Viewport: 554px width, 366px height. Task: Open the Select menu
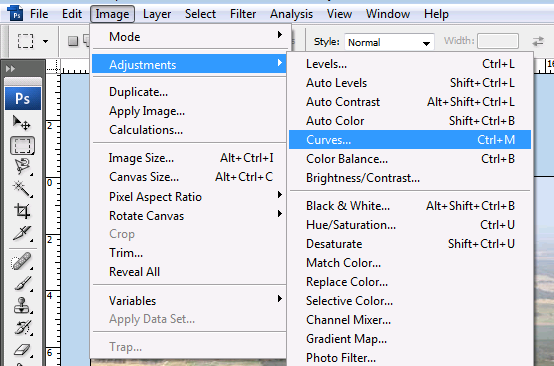200,14
